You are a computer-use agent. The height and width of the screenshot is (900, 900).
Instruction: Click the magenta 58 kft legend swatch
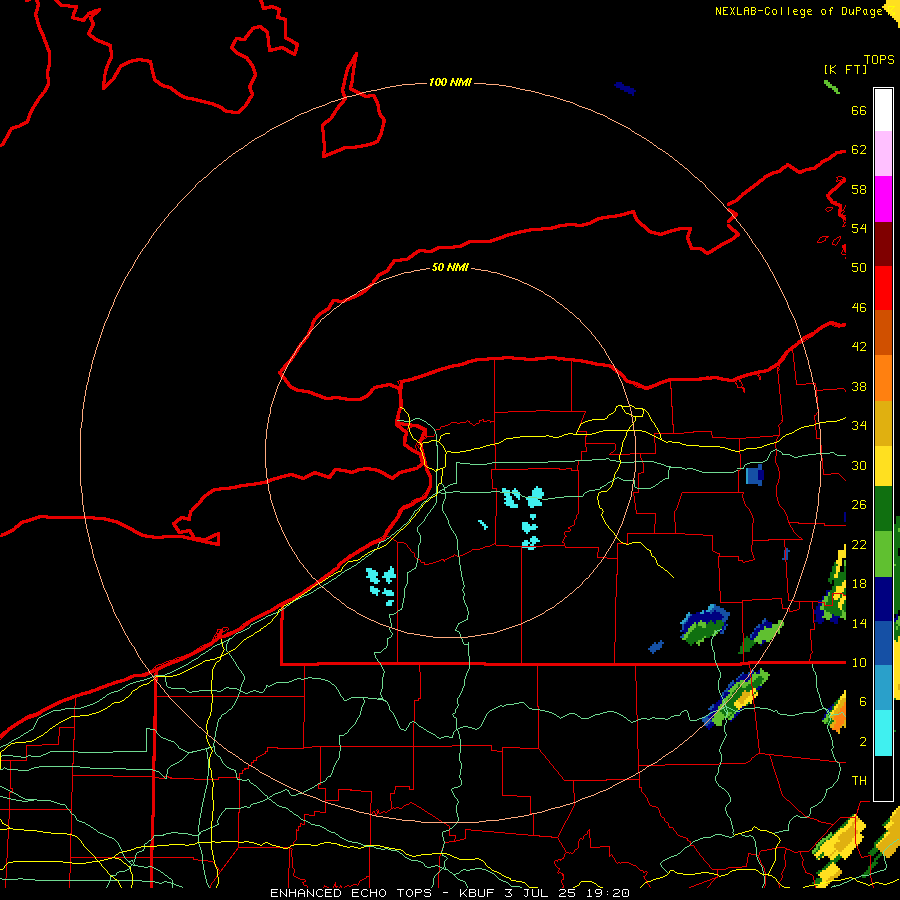click(x=883, y=199)
